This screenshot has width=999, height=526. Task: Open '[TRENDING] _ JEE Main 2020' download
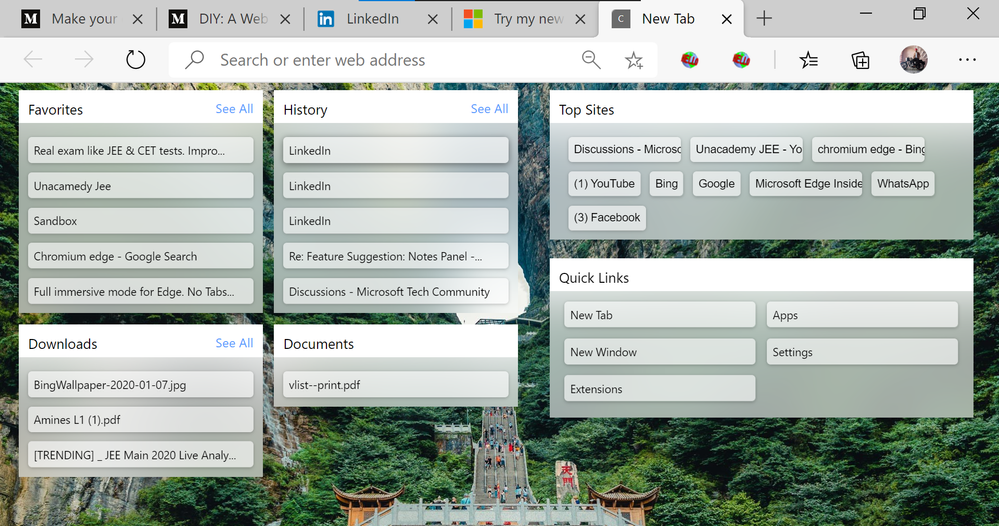141,455
